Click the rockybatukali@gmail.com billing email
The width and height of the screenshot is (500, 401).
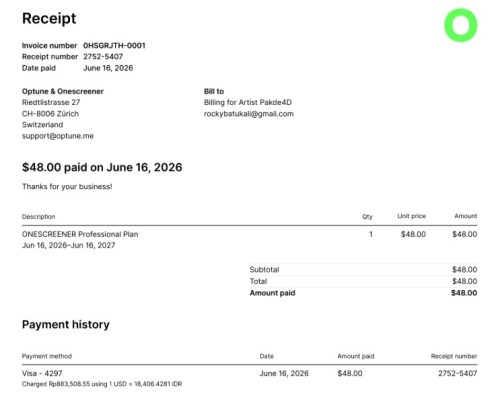tap(249, 114)
